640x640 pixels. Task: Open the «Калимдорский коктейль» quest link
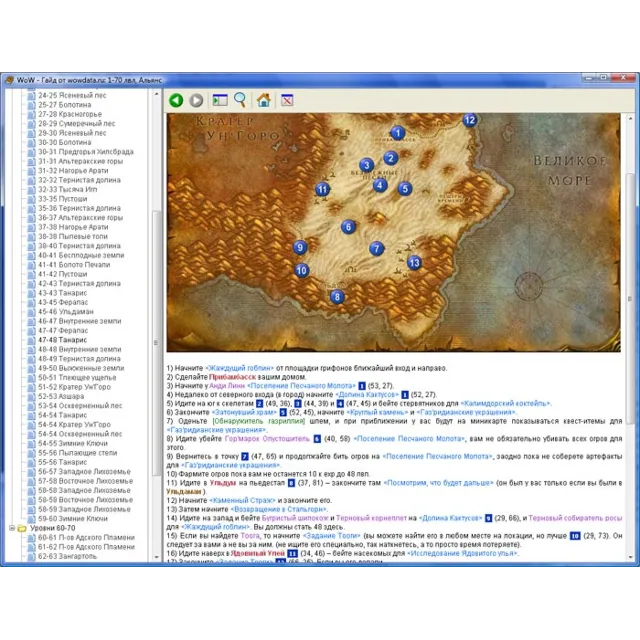(x=506, y=403)
